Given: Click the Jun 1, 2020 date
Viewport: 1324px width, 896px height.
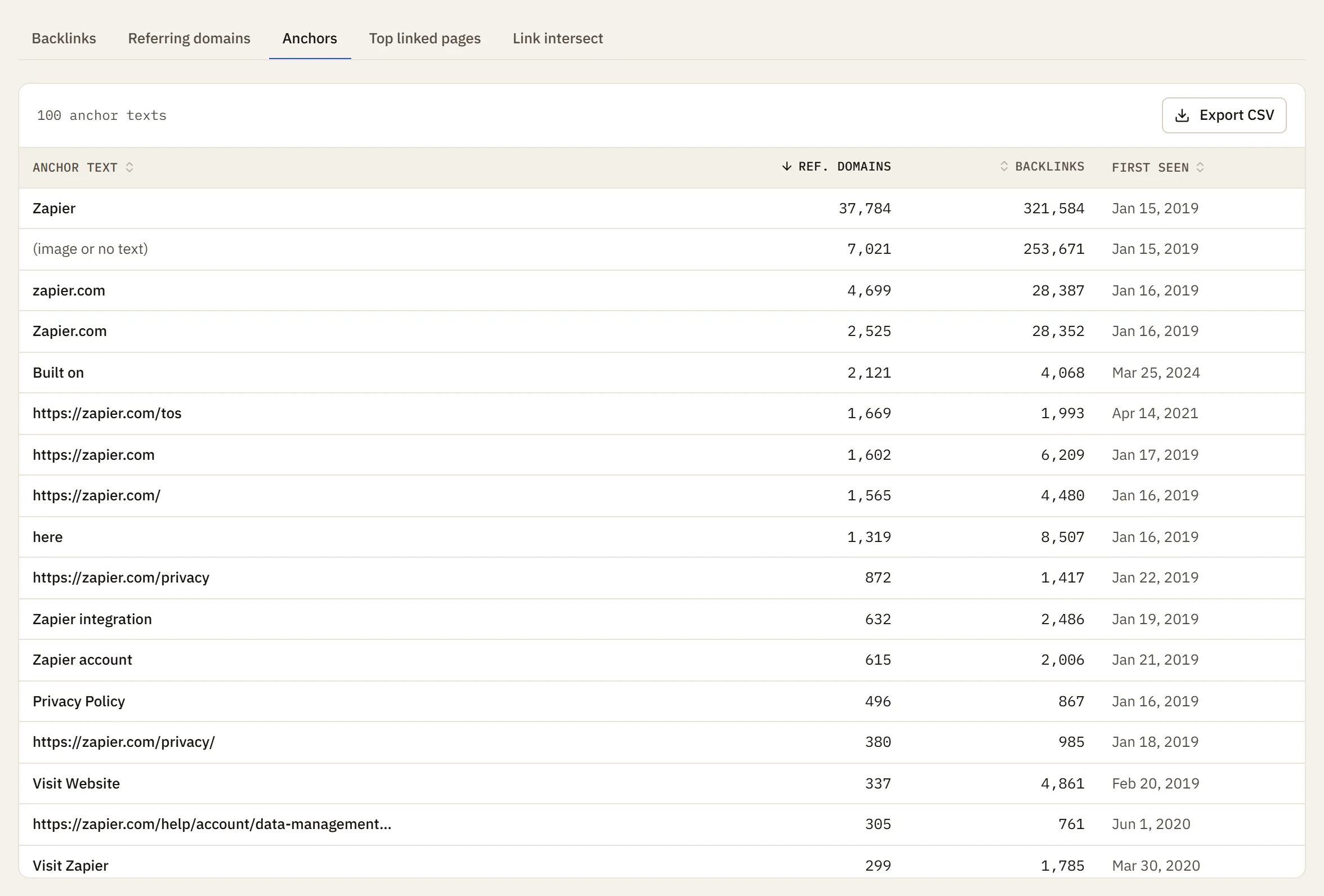Looking at the screenshot, I should point(1151,824).
